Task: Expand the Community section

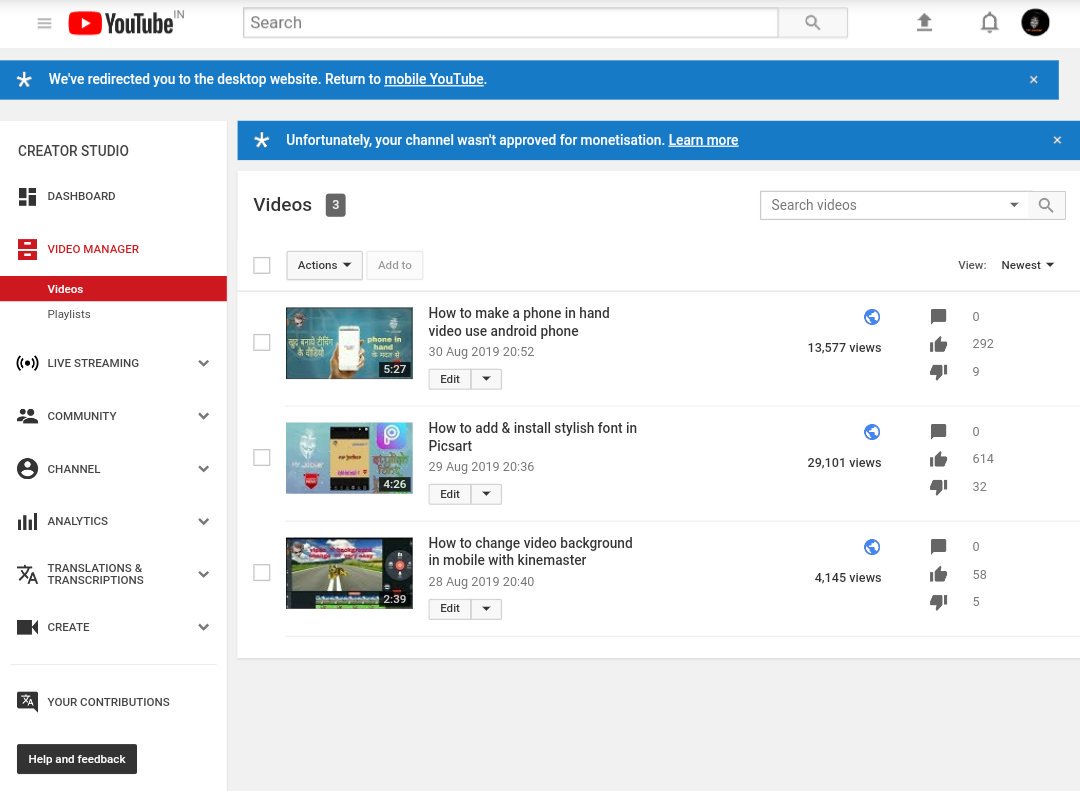Action: point(204,416)
